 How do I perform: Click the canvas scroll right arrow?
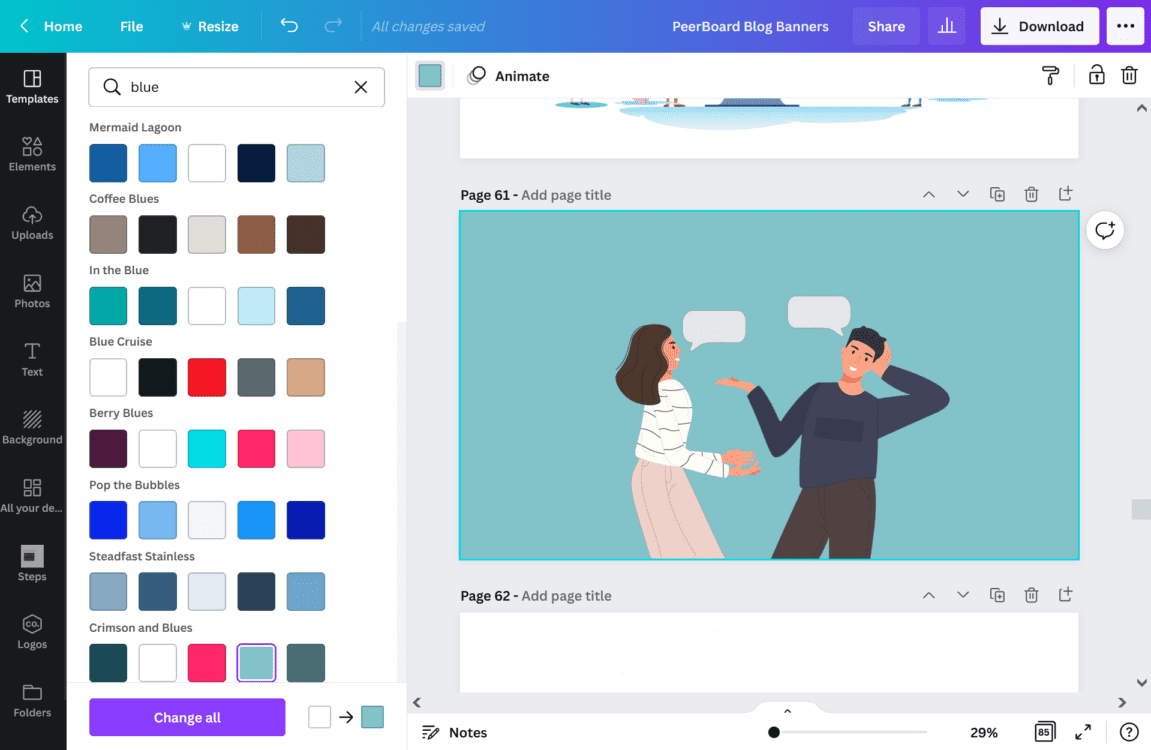click(1122, 702)
